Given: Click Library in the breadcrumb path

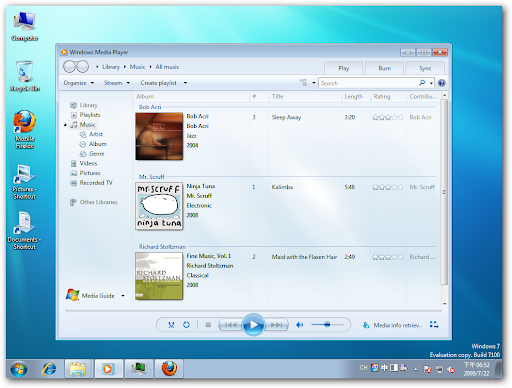Looking at the screenshot, I should [x=111, y=67].
